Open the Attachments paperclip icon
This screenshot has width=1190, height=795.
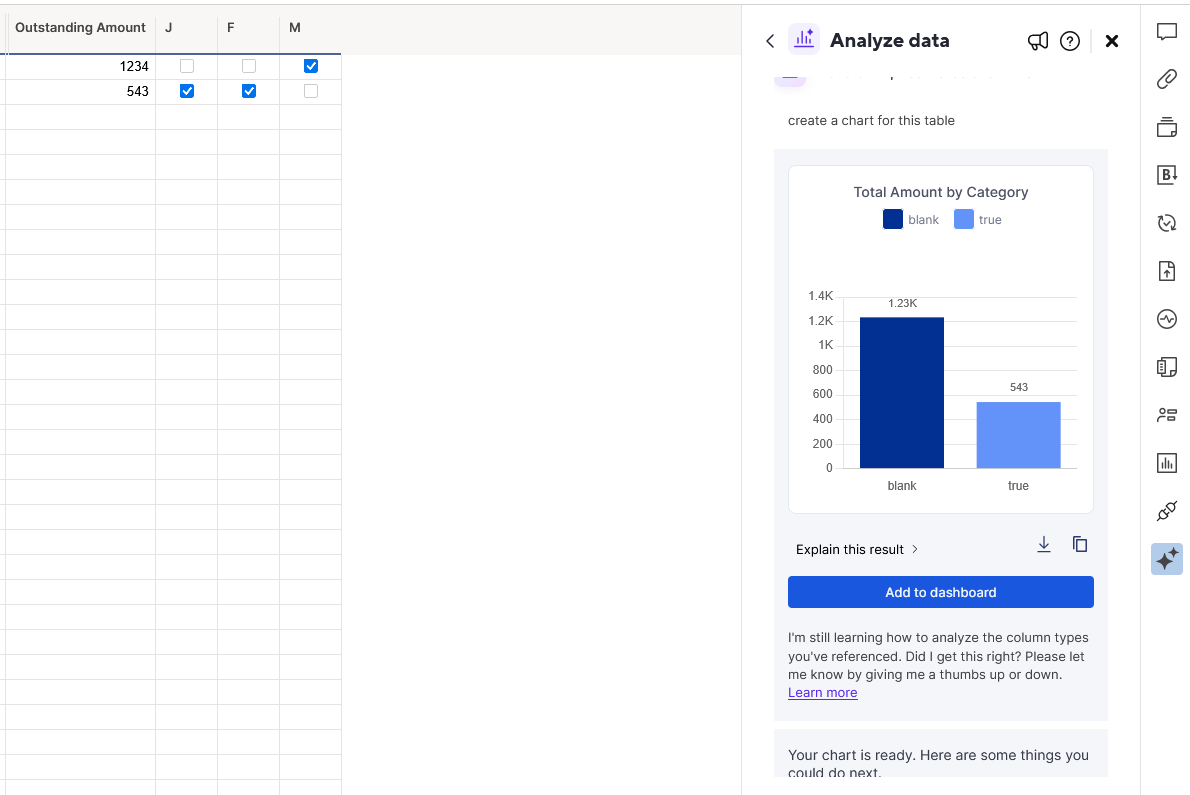(1166, 79)
